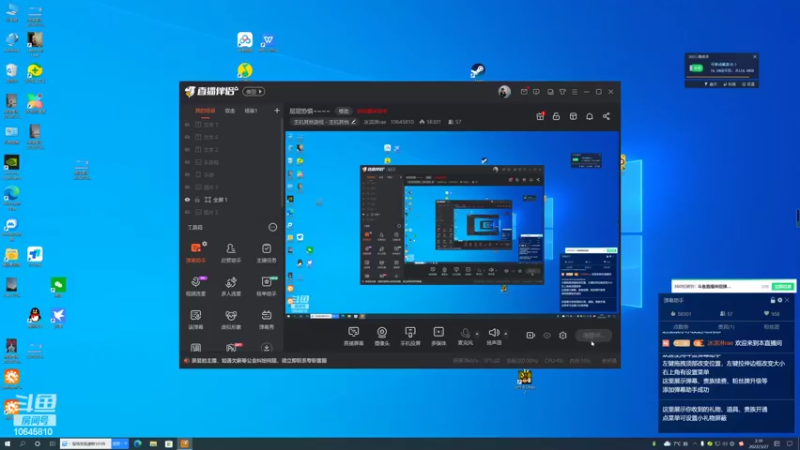The width and height of the screenshot is (800, 450).
Task: Click the funnel filter icon in the title bar
Action: pos(562,92)
